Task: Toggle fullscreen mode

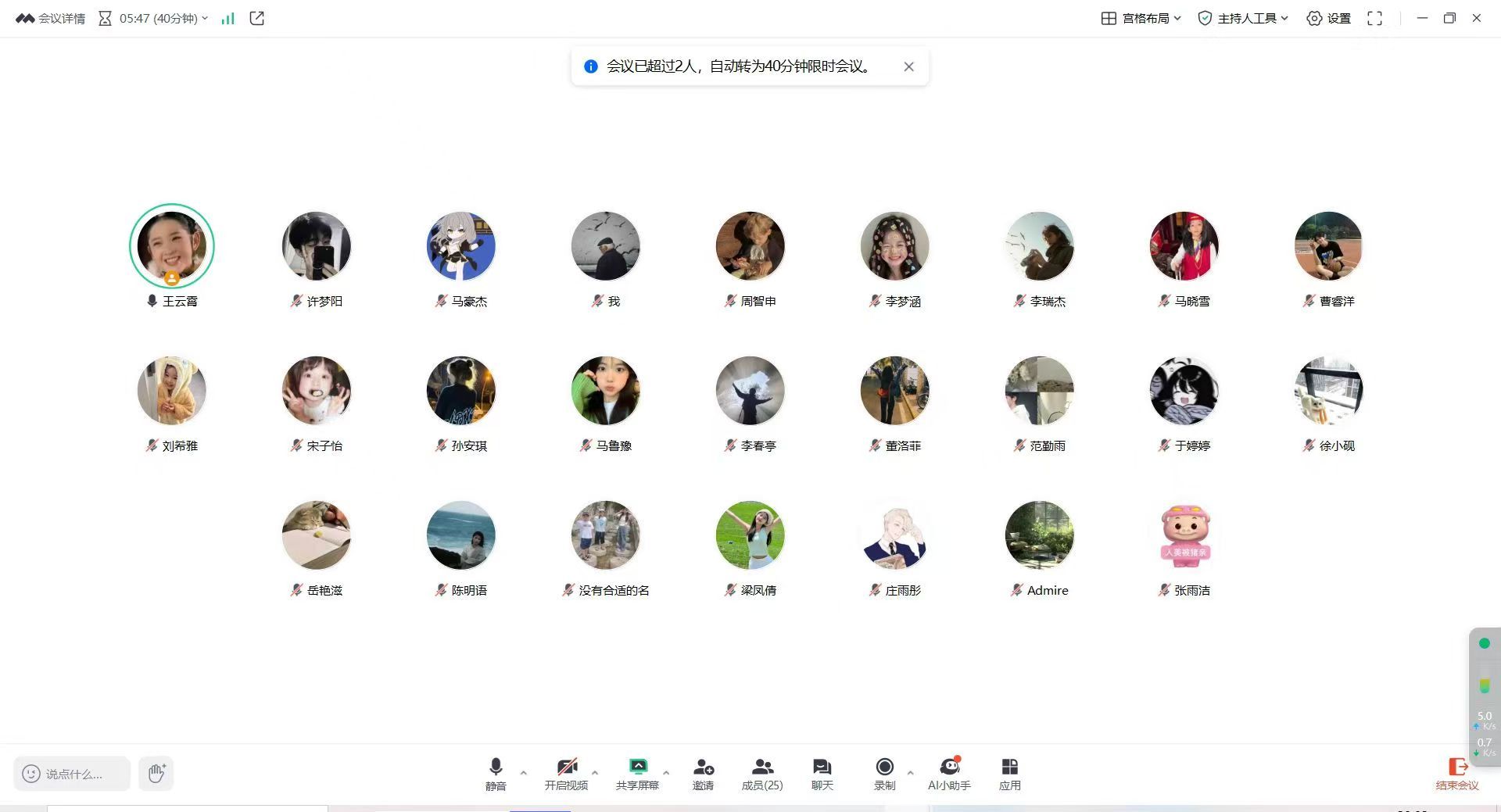Action: [x=1374, y=18]
